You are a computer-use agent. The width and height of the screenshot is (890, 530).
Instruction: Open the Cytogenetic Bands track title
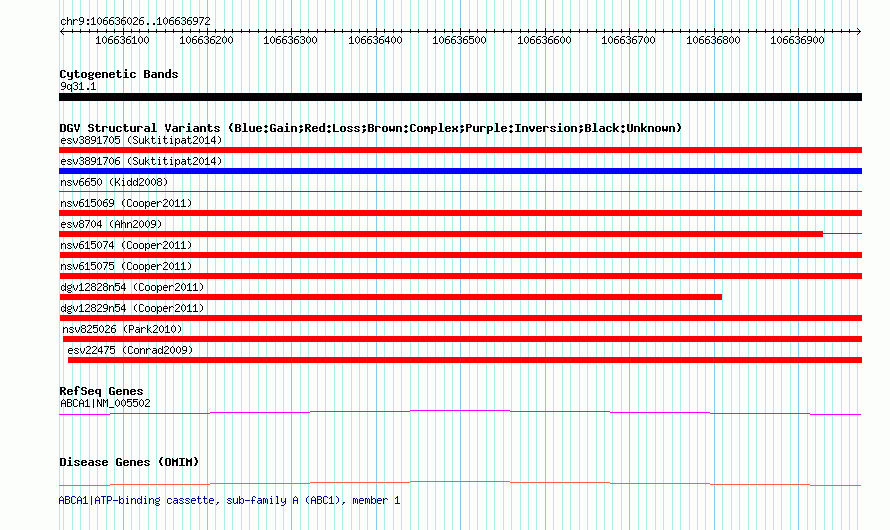[119, 74]
